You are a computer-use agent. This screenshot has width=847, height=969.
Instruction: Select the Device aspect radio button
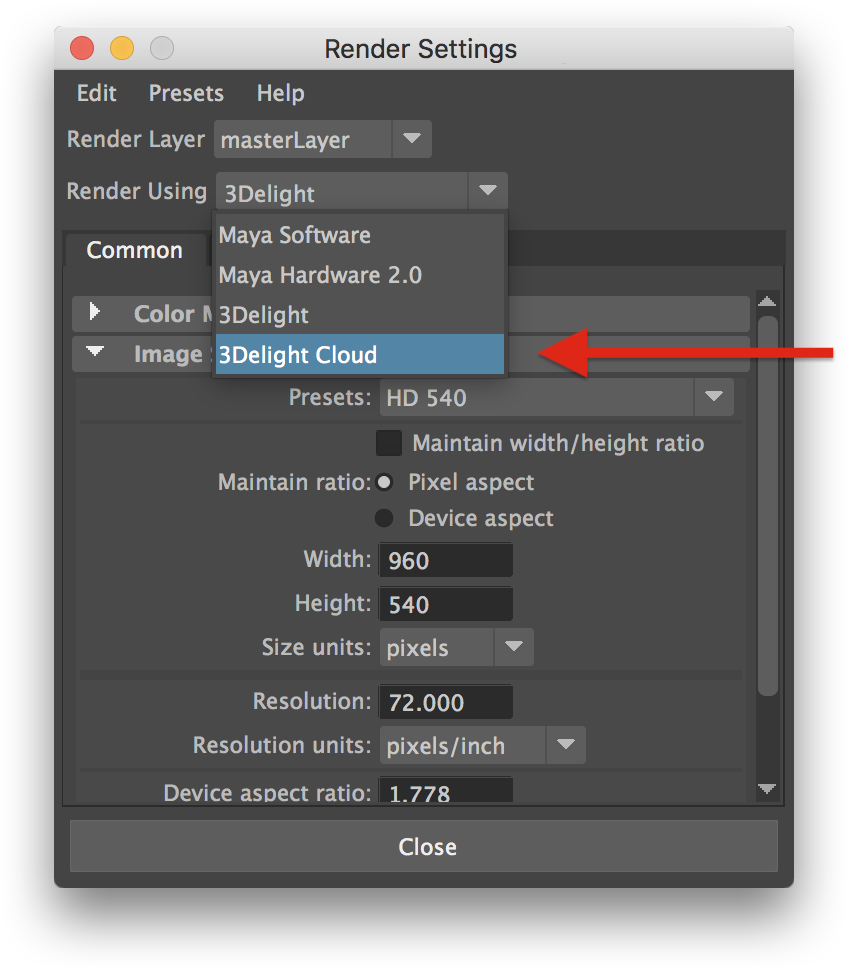384,518
